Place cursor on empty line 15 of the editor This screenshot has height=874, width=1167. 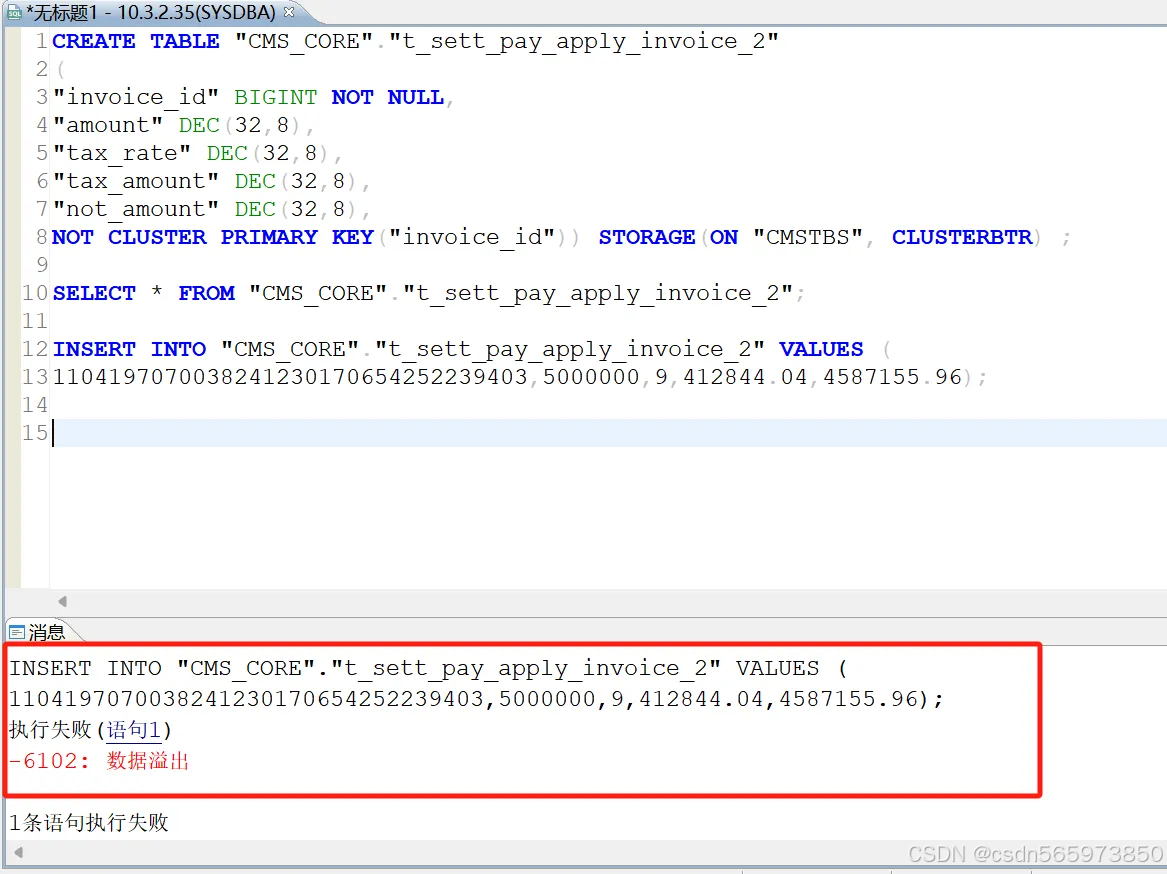pyautogui.click(x=609, y=433)
